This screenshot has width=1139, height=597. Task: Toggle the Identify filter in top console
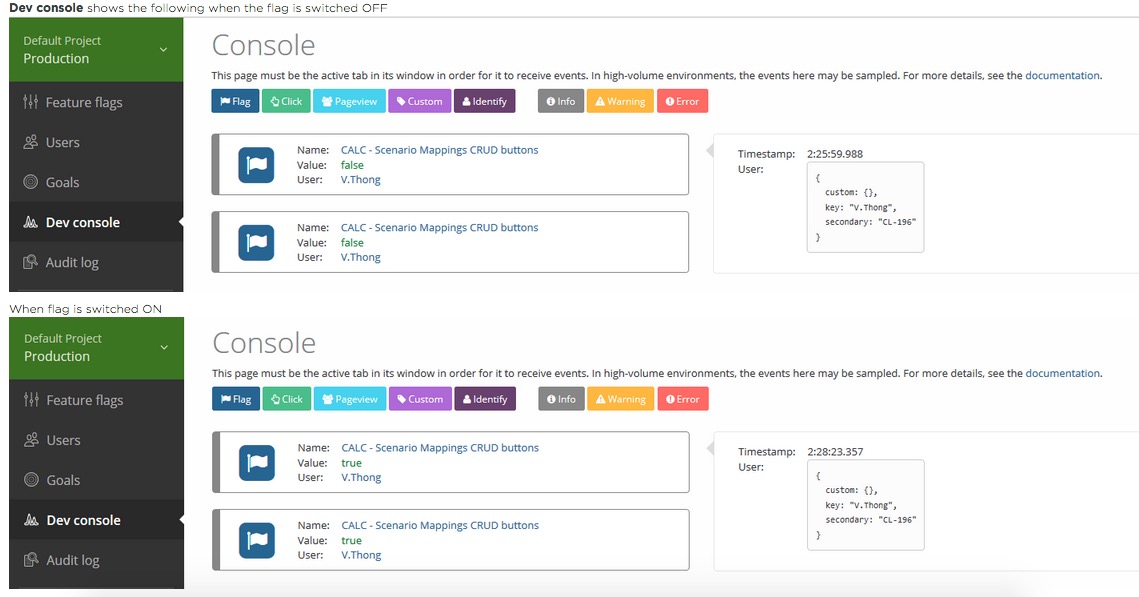click(484, 101)
